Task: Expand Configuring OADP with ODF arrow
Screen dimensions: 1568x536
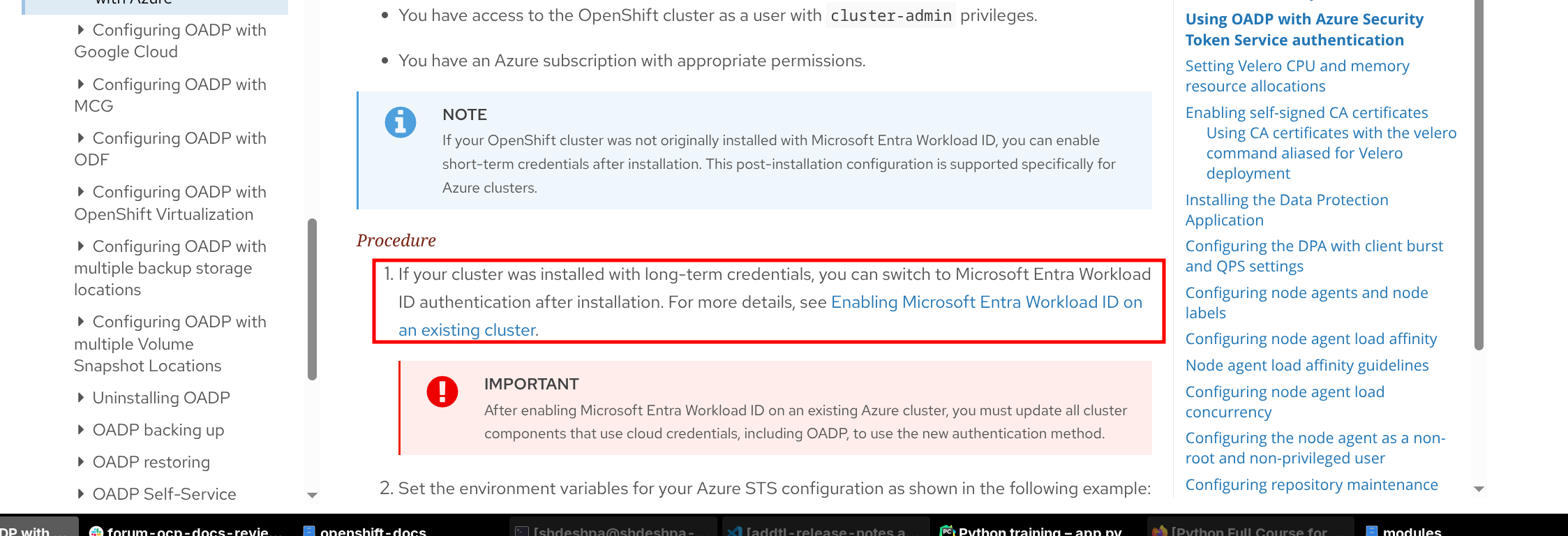Action: point(81,137)
